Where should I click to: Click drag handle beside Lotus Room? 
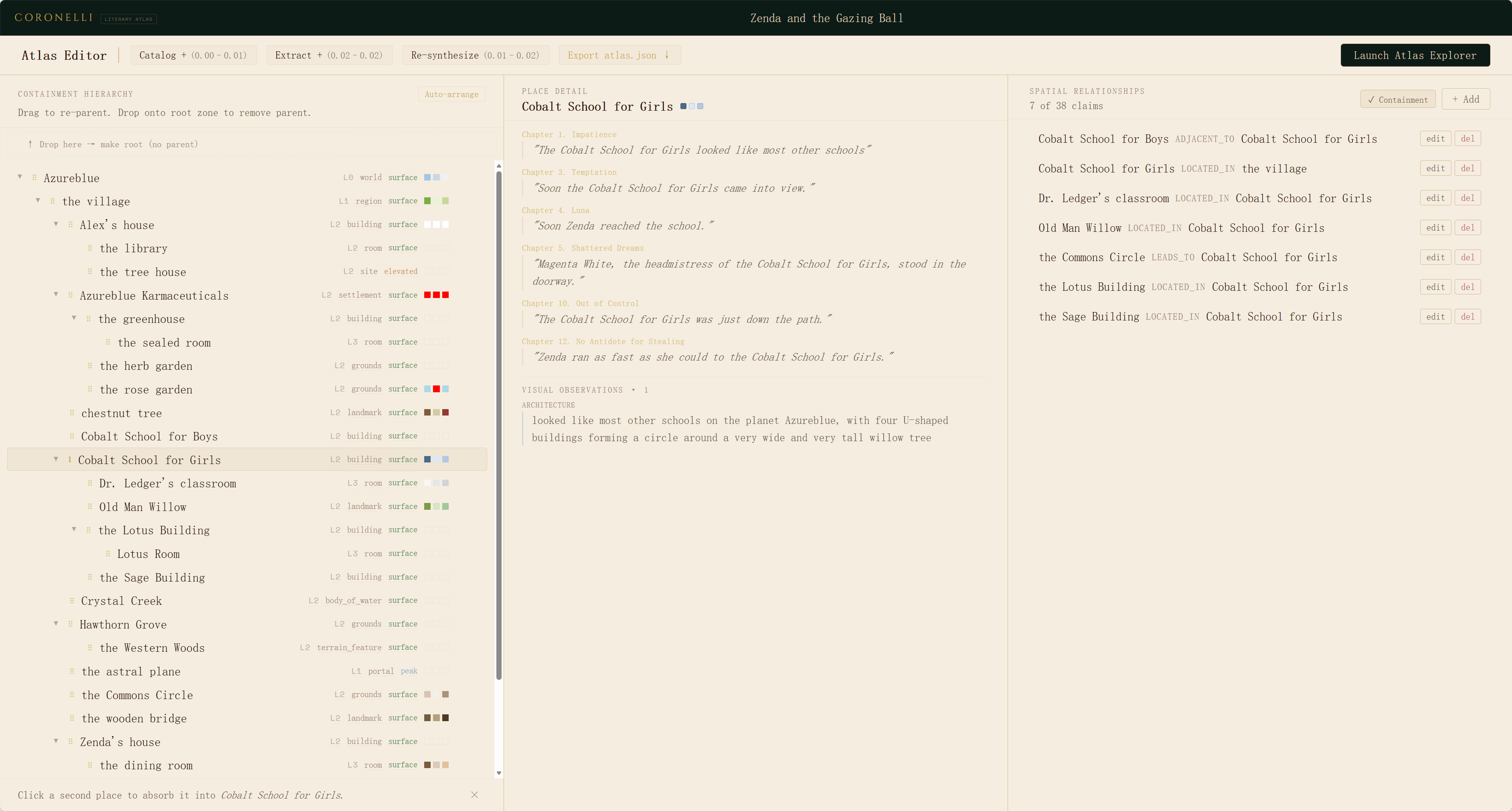108,553
